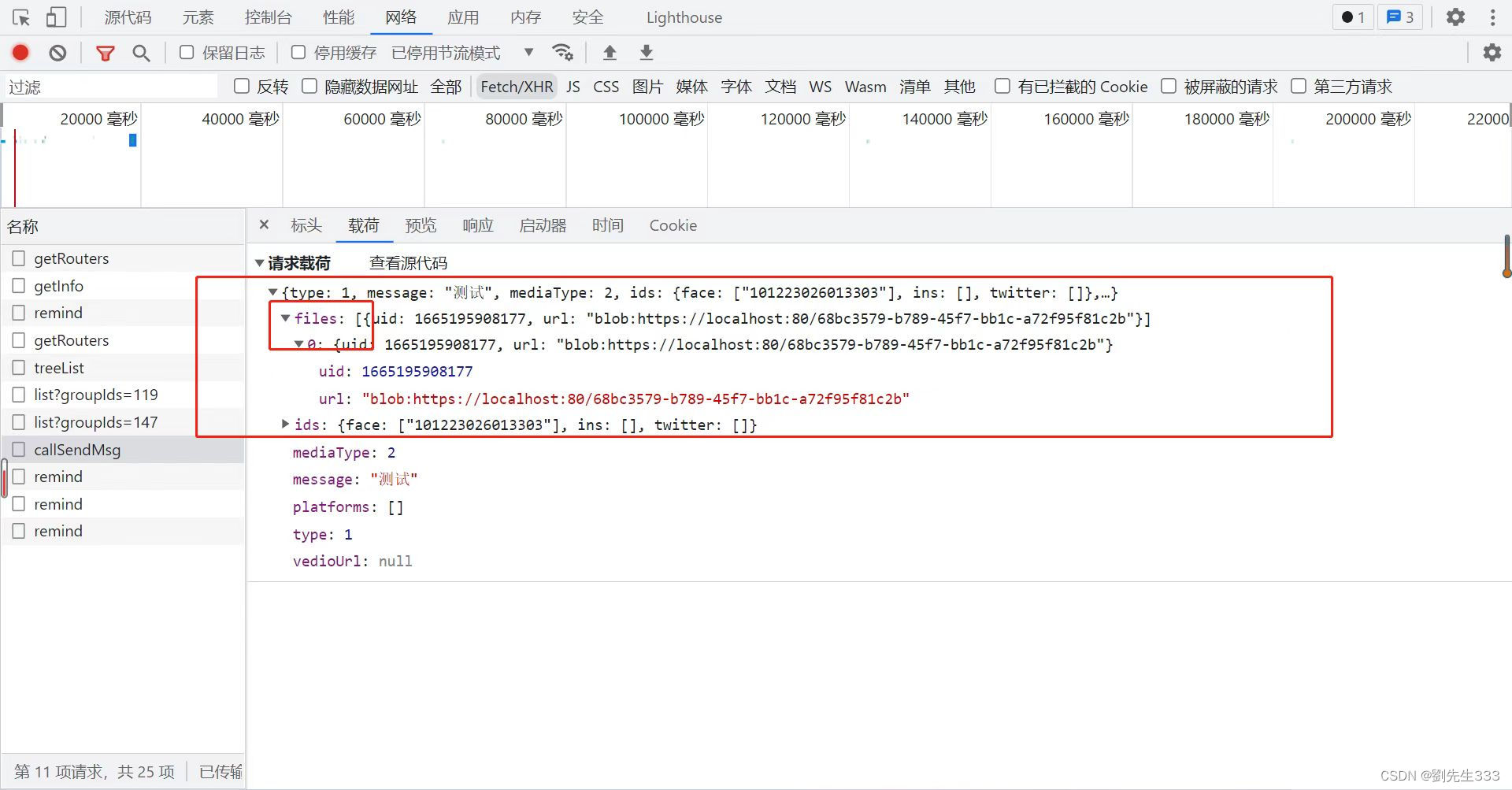This screenshot has width=1512, height=790.
Task: Show the request Initiator tab
Action: pos(543,225)
